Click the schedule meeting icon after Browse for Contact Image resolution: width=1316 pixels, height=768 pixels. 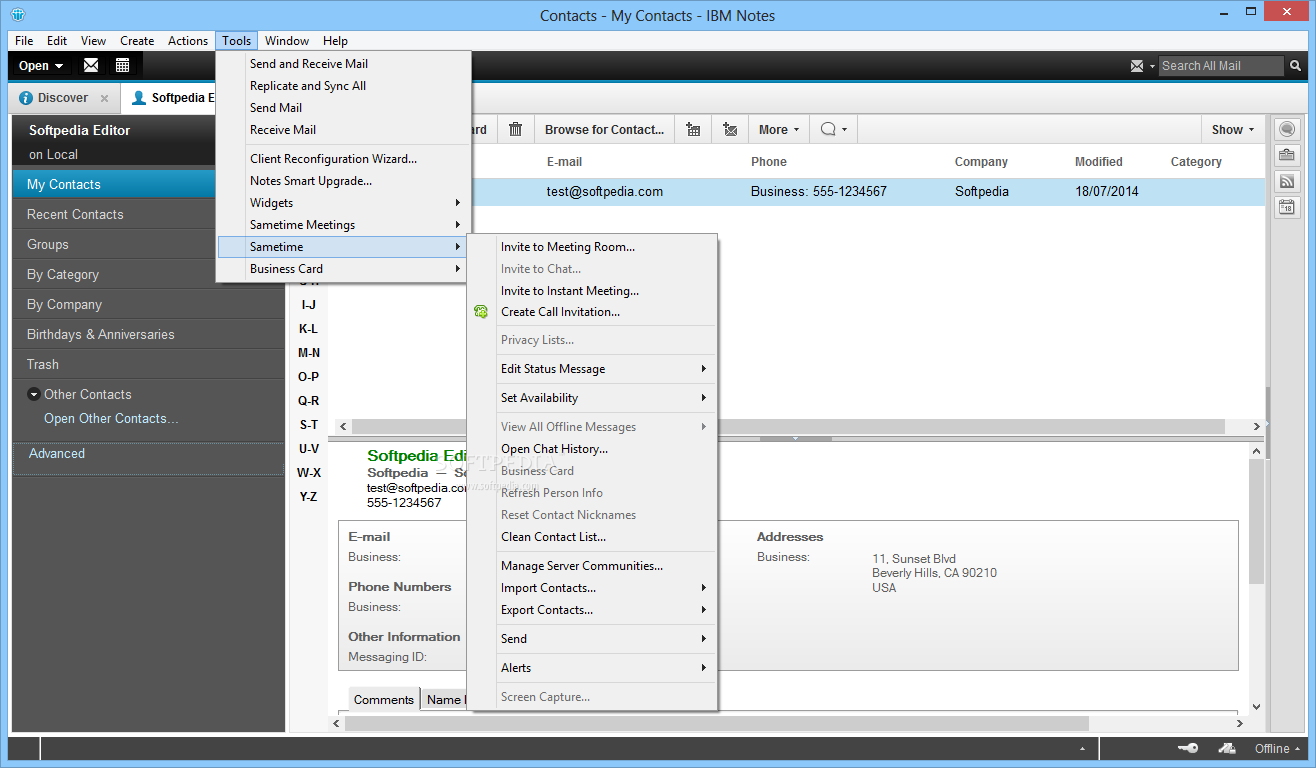coord(693,129)
